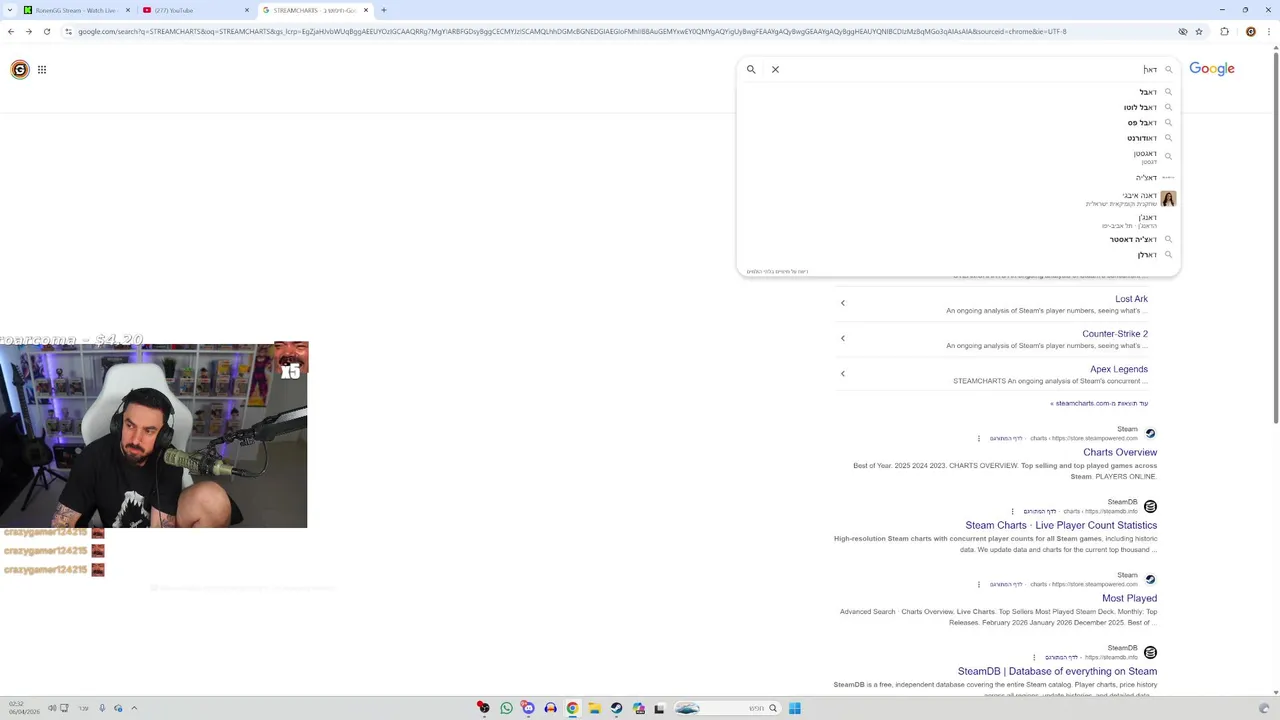Open the Lost Ark result link
Image resolution: width=1280 pixels, height=720 pixels.
1131,299
